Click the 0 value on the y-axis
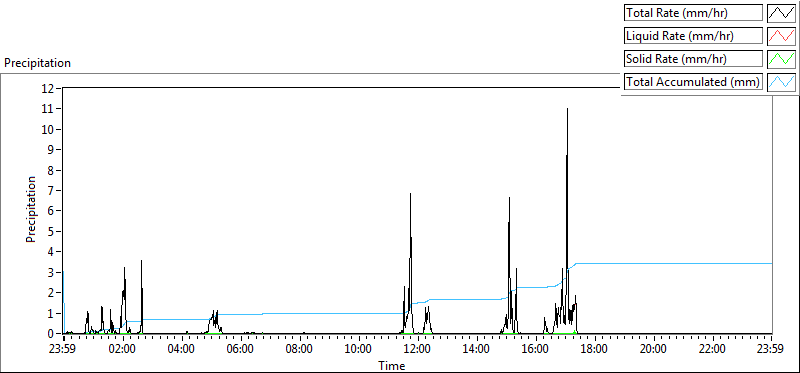 tap(52, 333)
